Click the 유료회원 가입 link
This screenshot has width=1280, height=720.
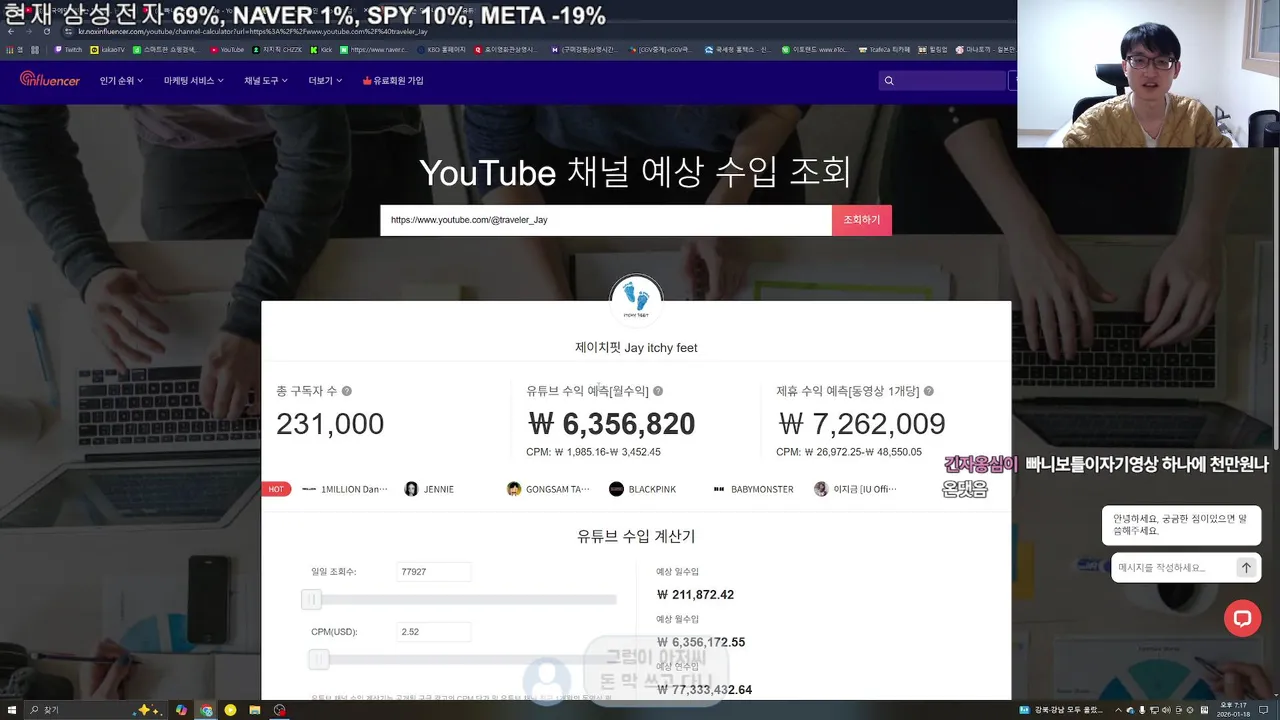pos(393,80)
